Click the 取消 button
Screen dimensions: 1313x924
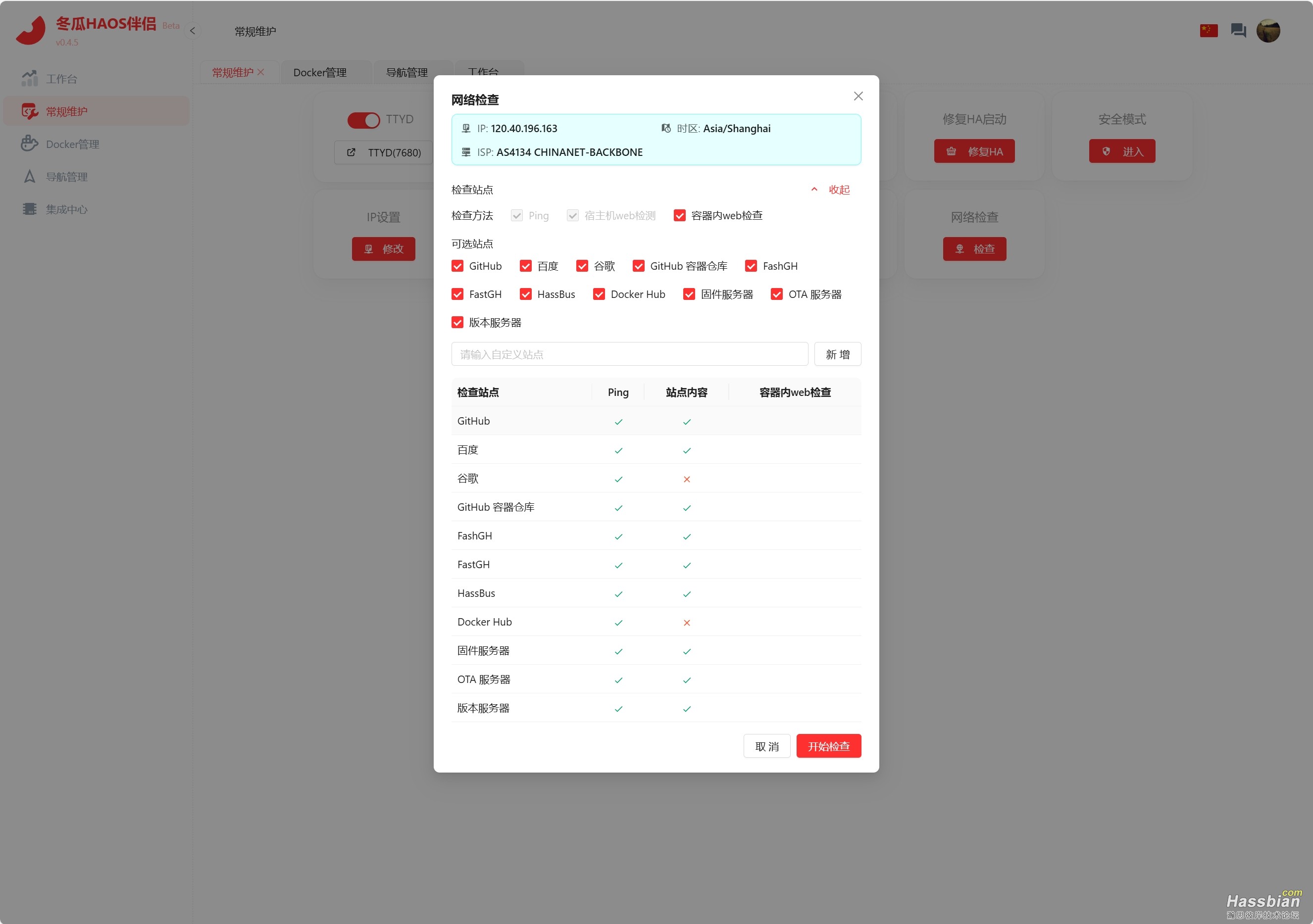click(x=767, y=746)
